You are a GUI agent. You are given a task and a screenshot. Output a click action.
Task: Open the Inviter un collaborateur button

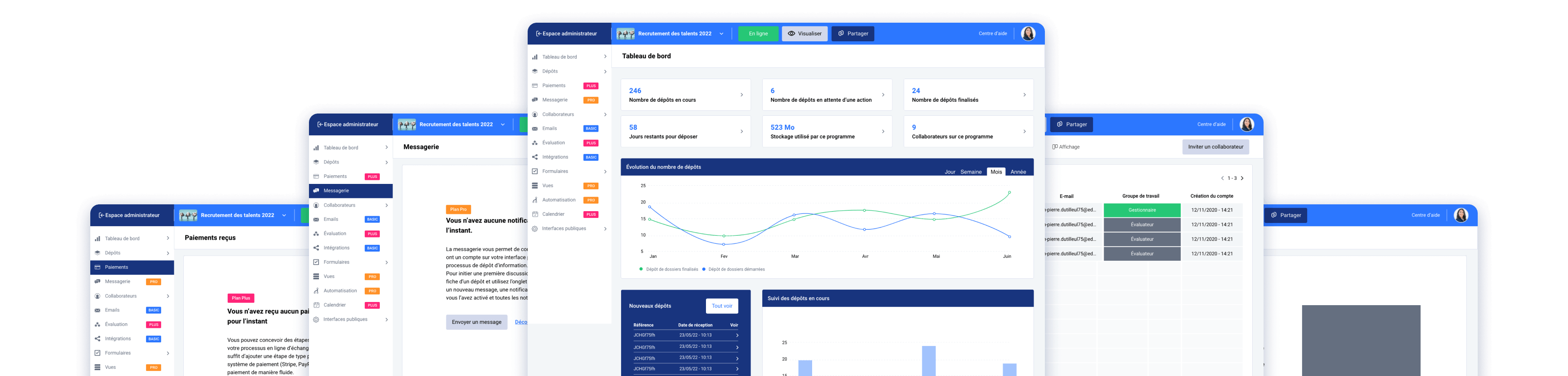coord(1215,147)
